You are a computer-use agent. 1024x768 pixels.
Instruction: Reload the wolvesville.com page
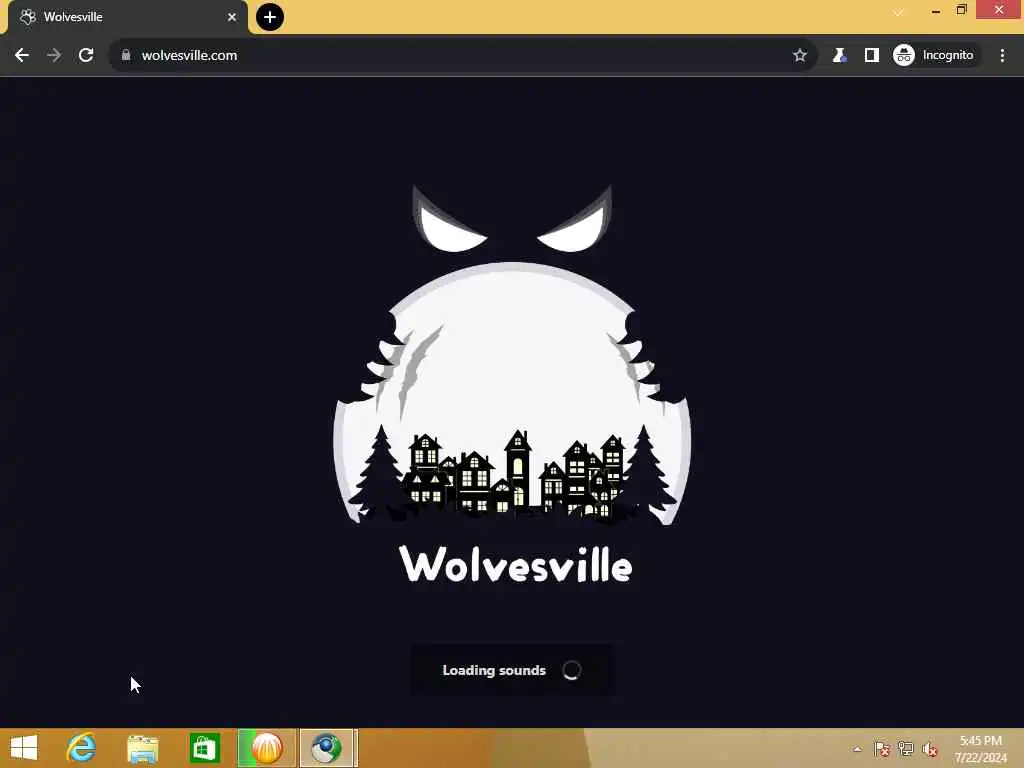[86, 56]
